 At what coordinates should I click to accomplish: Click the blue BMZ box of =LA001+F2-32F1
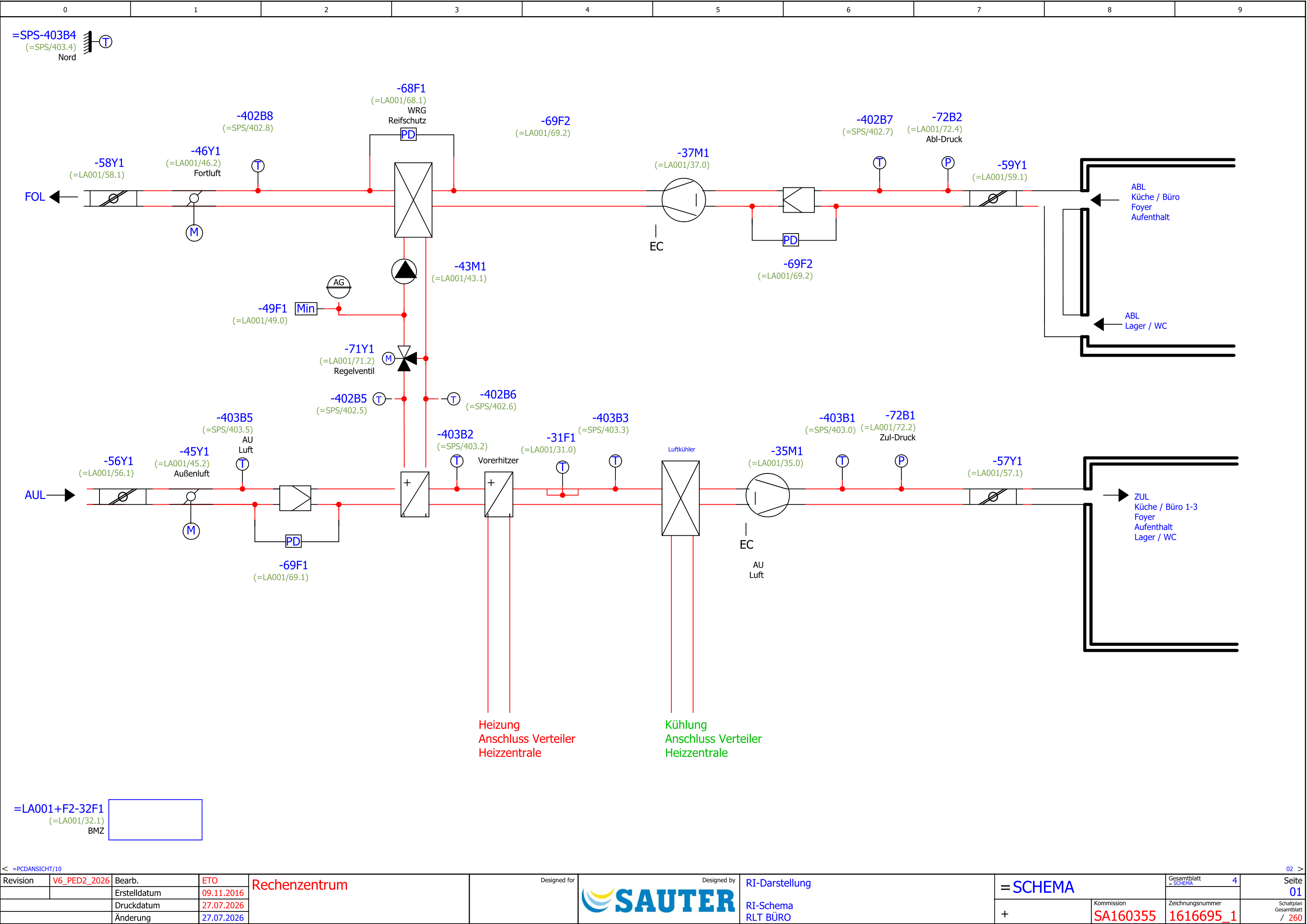tap(156, 819)
